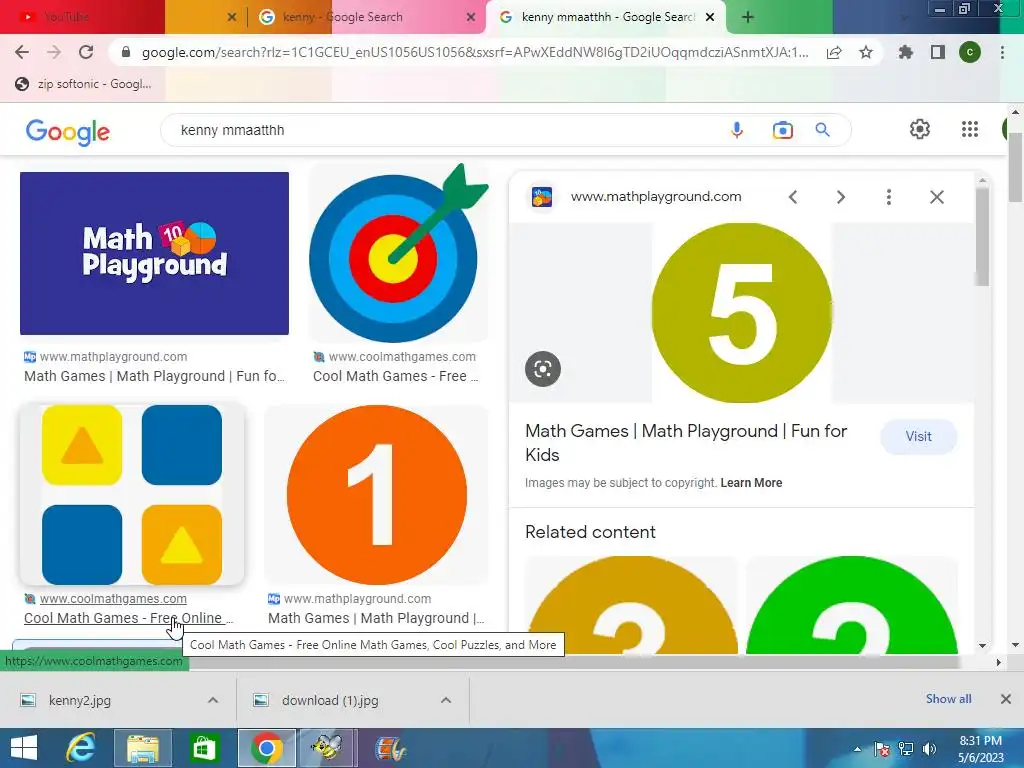1024x768 pixels.
Task: Open Learn More copyright link
Action: coord(751,483)
